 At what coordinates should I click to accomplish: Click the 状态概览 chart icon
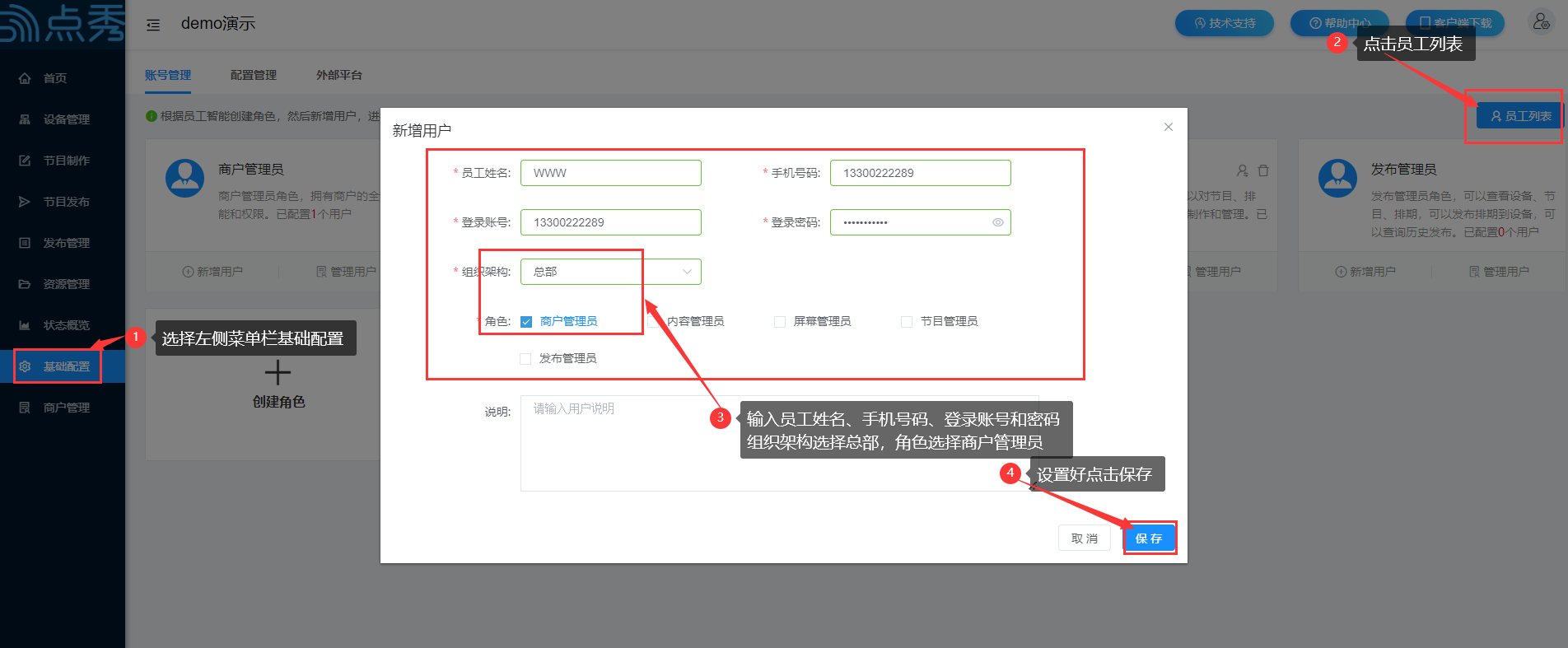coord(25,325)
